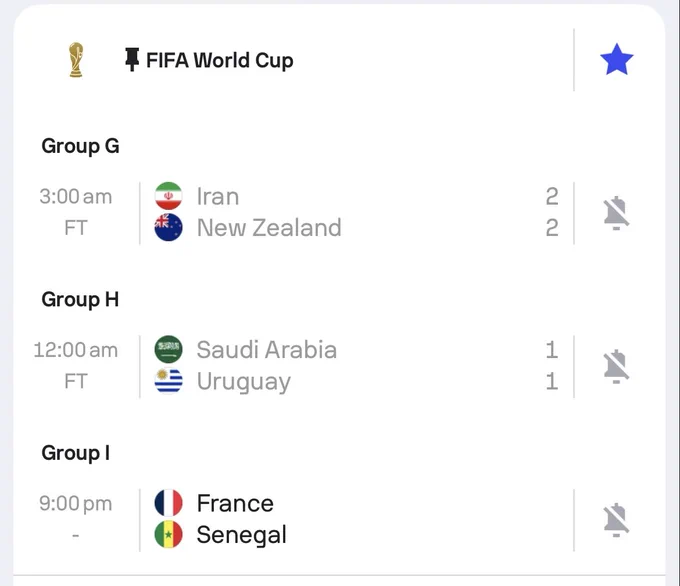This screenshot has height=586, width=680.
Task: Click the France flag icon
Action: pyautogui.click(x=169, y=503)
